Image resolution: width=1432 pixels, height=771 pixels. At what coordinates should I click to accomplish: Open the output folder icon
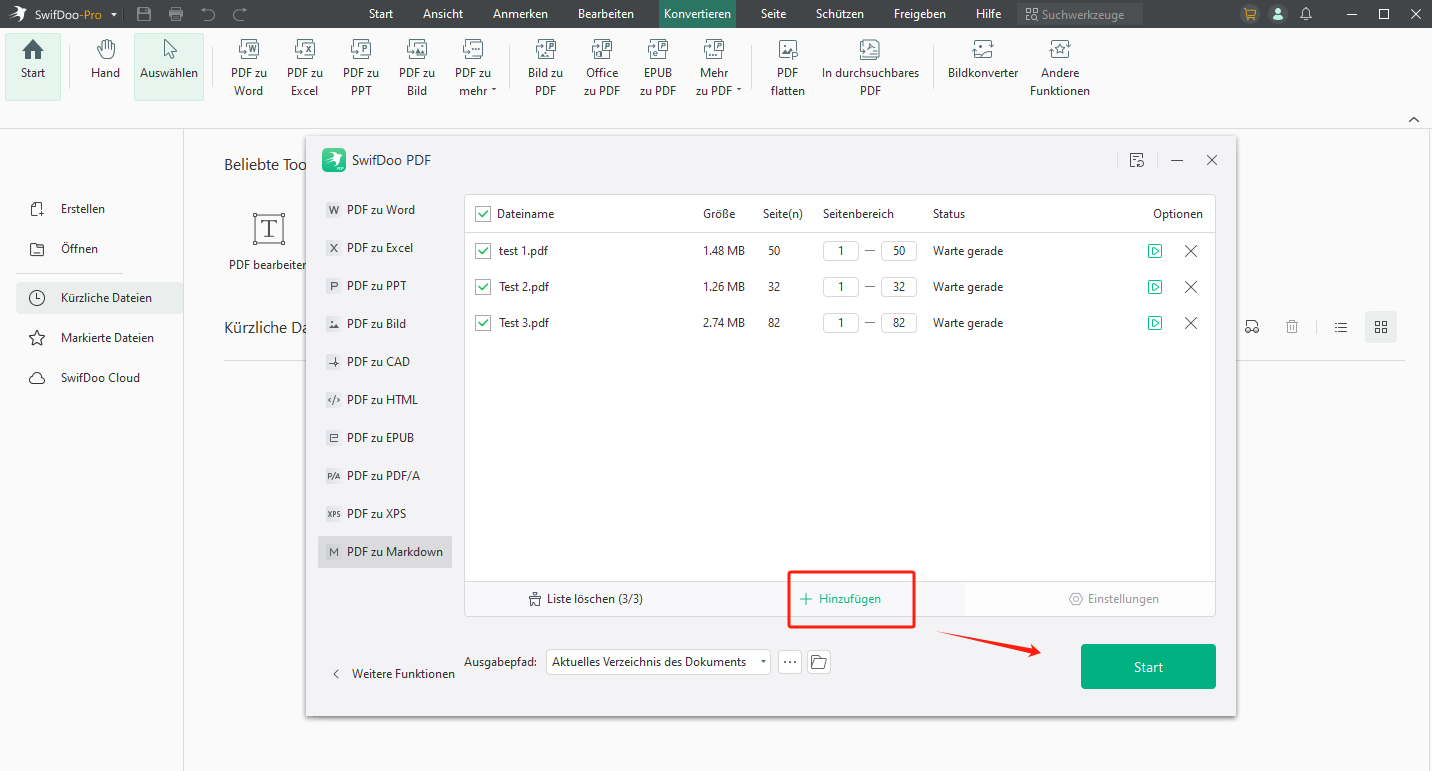819,662
